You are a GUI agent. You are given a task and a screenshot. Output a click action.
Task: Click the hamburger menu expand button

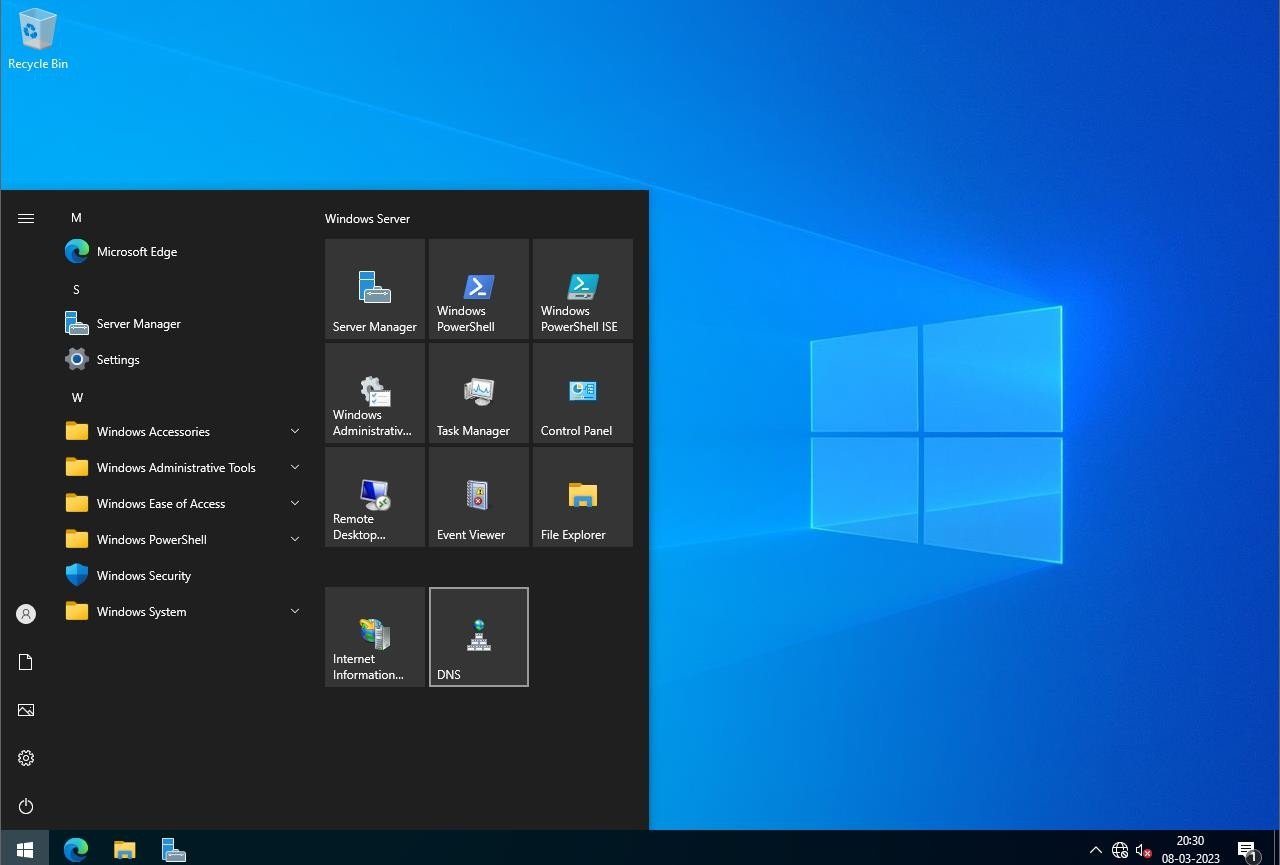coord(26,218)
